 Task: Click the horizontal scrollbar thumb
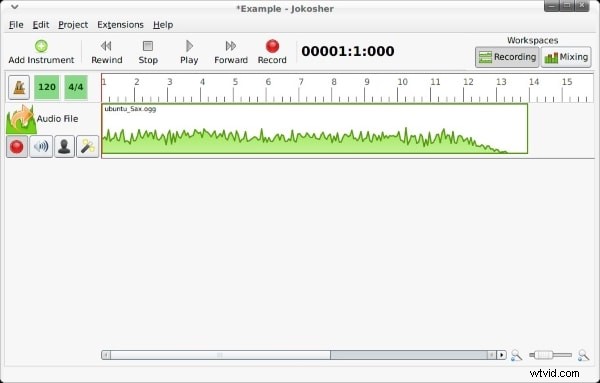point(220,355)
